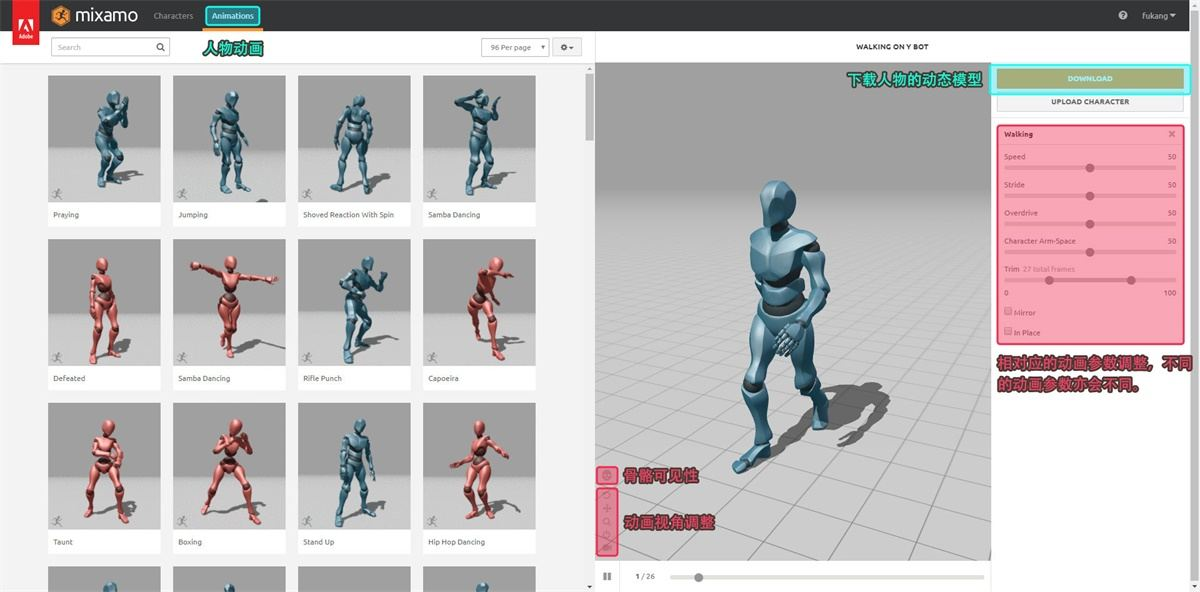The width and height of the screenshot is (1200, 592).
Task: Select the zoom camera icon in viewer
Action: [x=607, y=522]
